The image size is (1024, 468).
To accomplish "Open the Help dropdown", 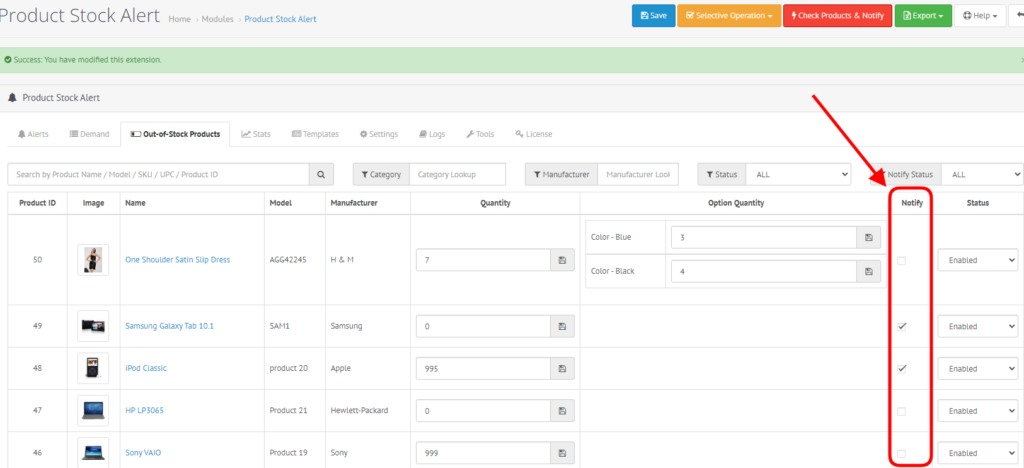I will 980,16.
